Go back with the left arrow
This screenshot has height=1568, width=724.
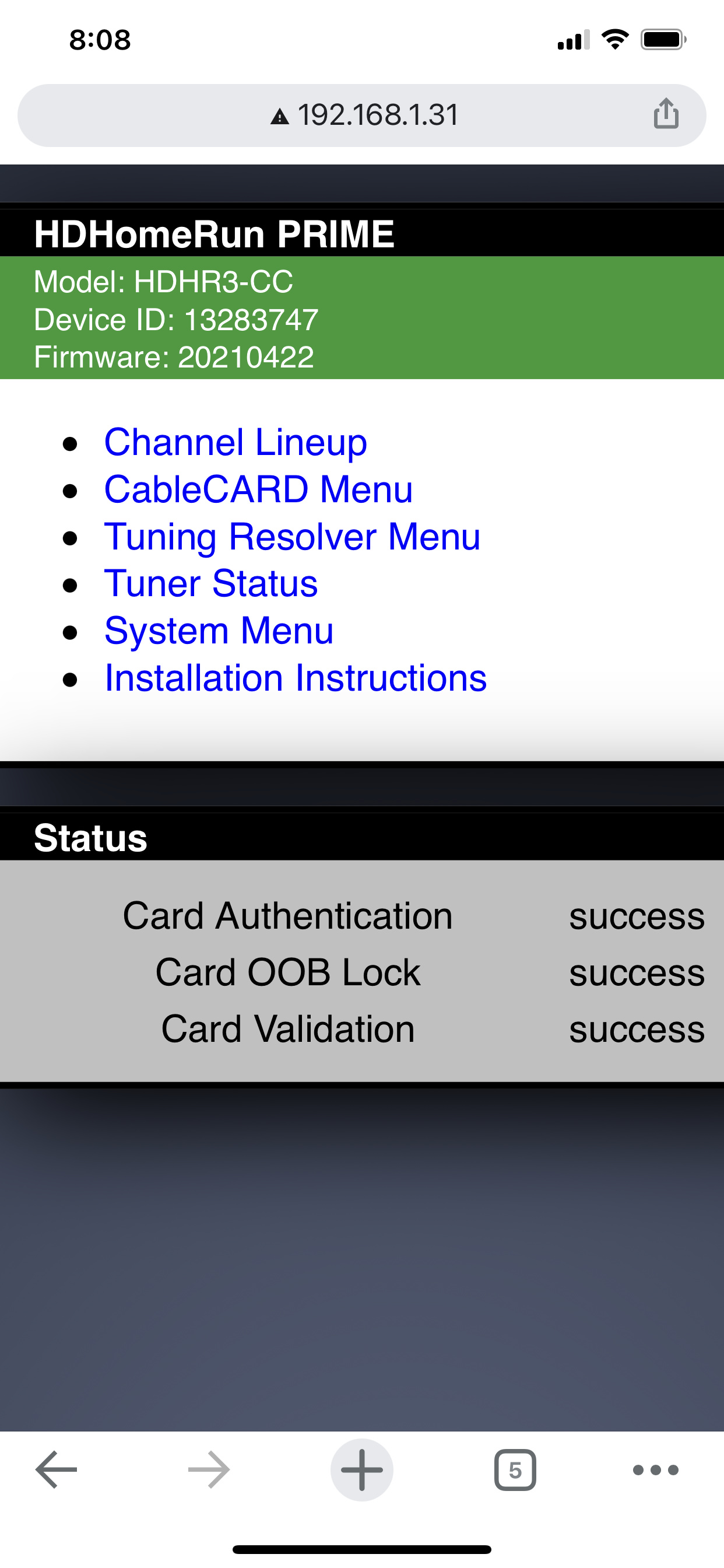(x=57, y=1469)
